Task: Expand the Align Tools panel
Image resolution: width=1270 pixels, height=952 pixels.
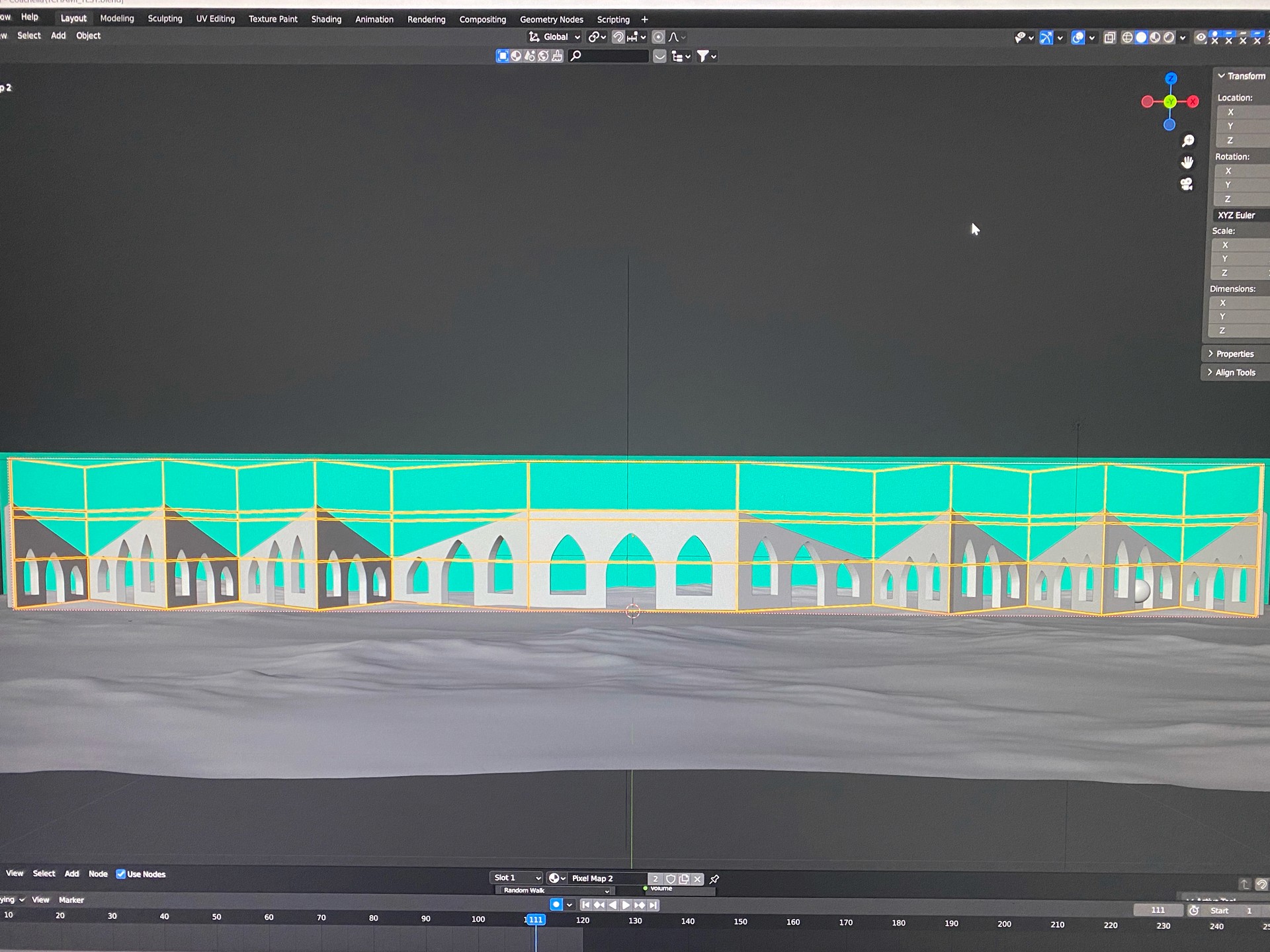Action: click(1234, 372)
